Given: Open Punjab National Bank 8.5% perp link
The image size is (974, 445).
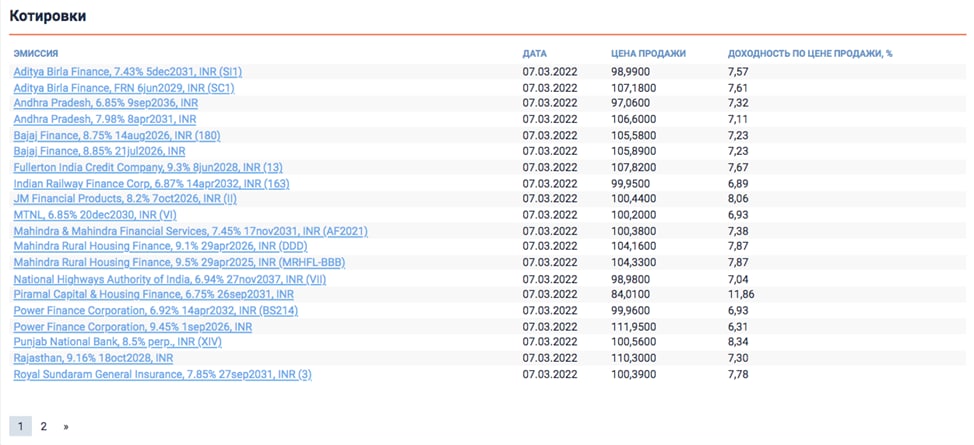Looking at the screenshot, I should [117, 342].
